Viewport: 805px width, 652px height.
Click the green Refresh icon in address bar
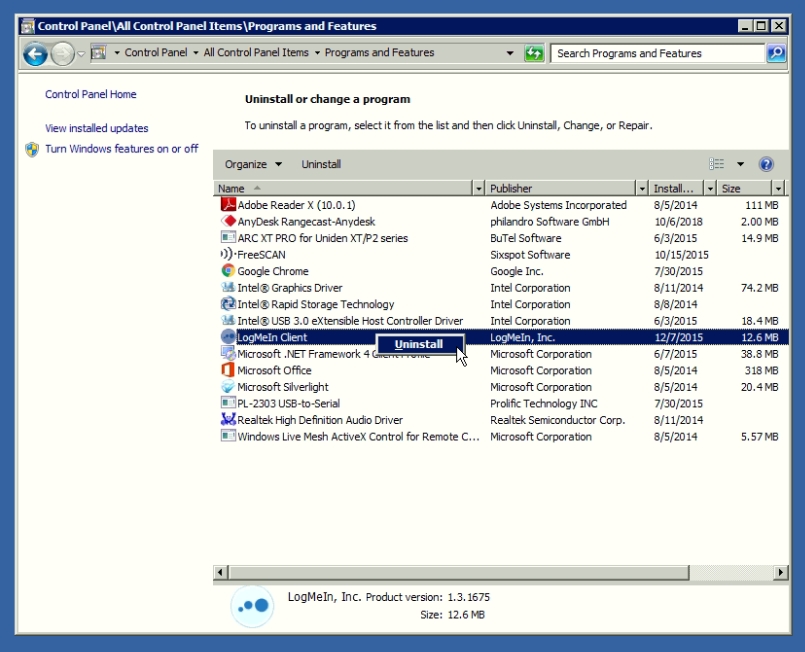(534, 53)
